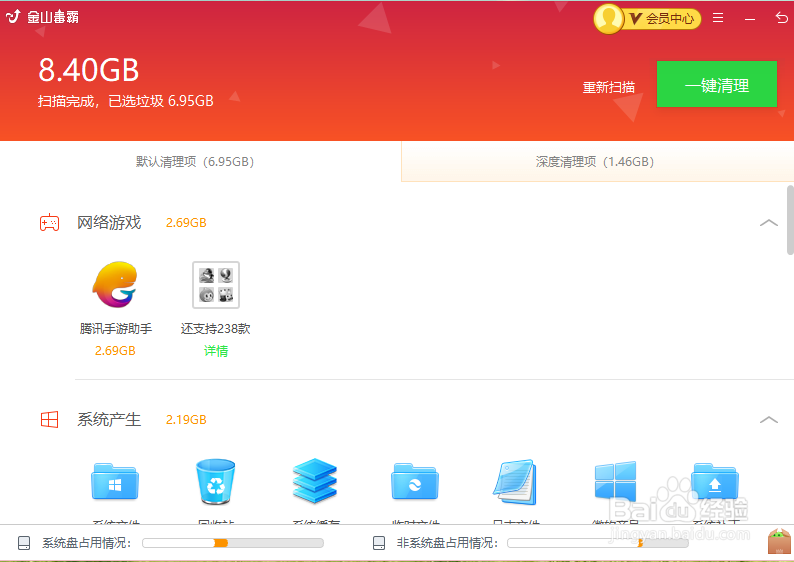Select the temporary files folder icon
Image resolution: width=794 pixels, height=562 pixels.
(x=415, y=481)
